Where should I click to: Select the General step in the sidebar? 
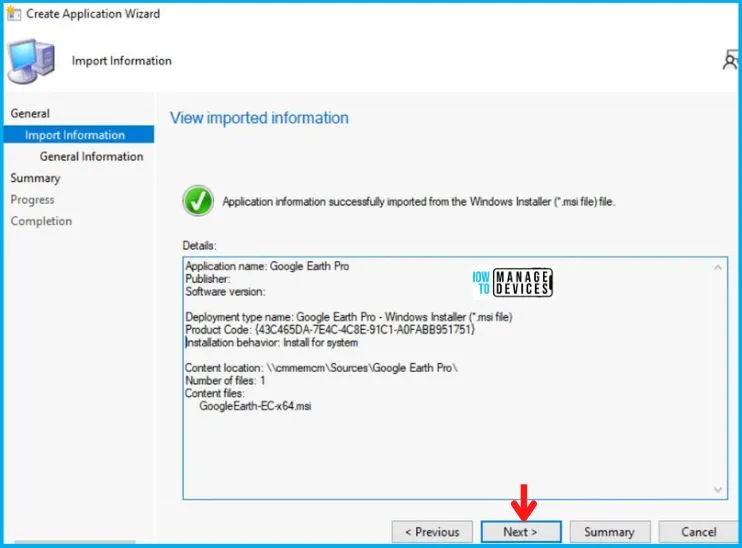coord(30,114)
